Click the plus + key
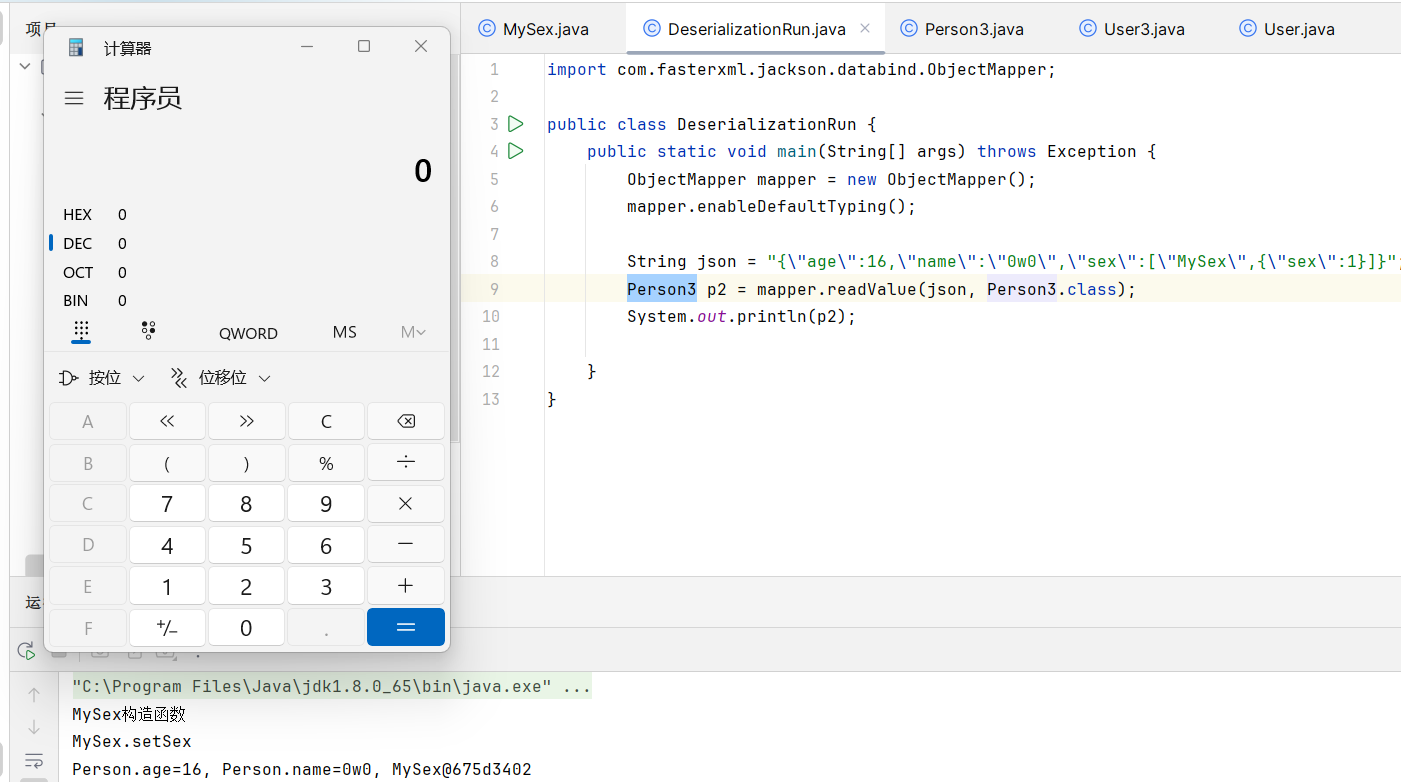The height and width of the screenshot is (782, 1401). point(406,586)
